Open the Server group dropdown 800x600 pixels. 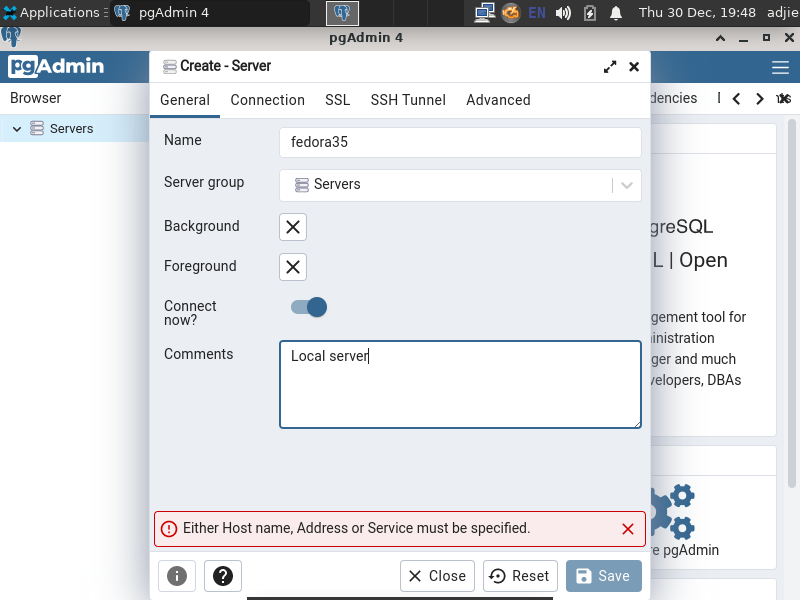click(460, 185)
